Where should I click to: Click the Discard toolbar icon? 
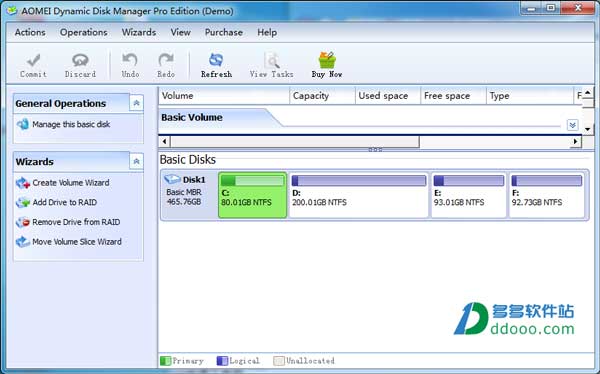[80, 60]
